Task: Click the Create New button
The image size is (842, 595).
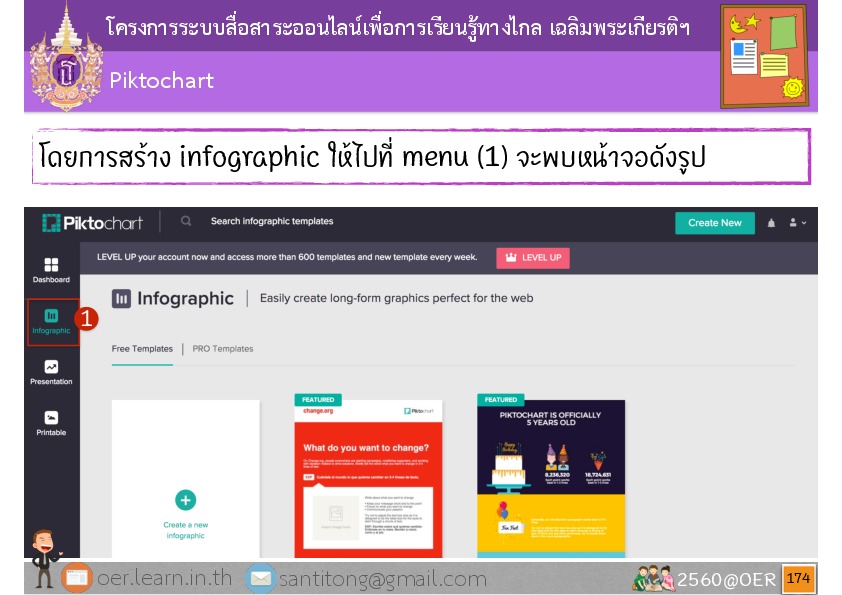Action: click(x=715, y=223)
